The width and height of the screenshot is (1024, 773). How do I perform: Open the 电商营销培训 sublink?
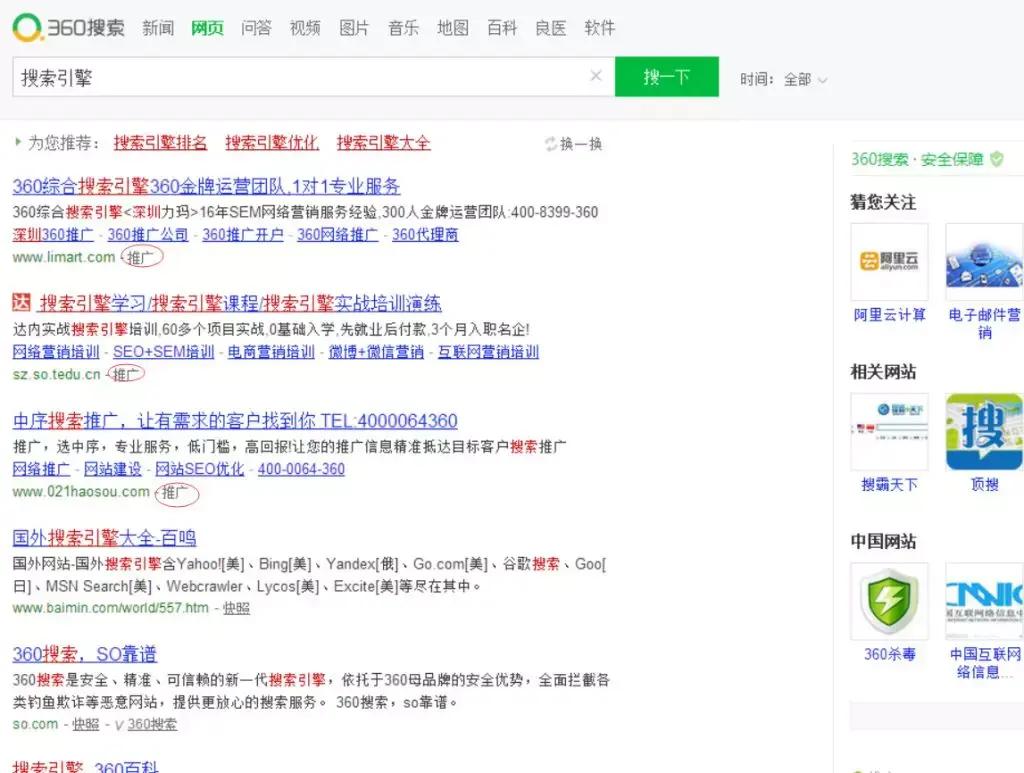pos(271,352)
